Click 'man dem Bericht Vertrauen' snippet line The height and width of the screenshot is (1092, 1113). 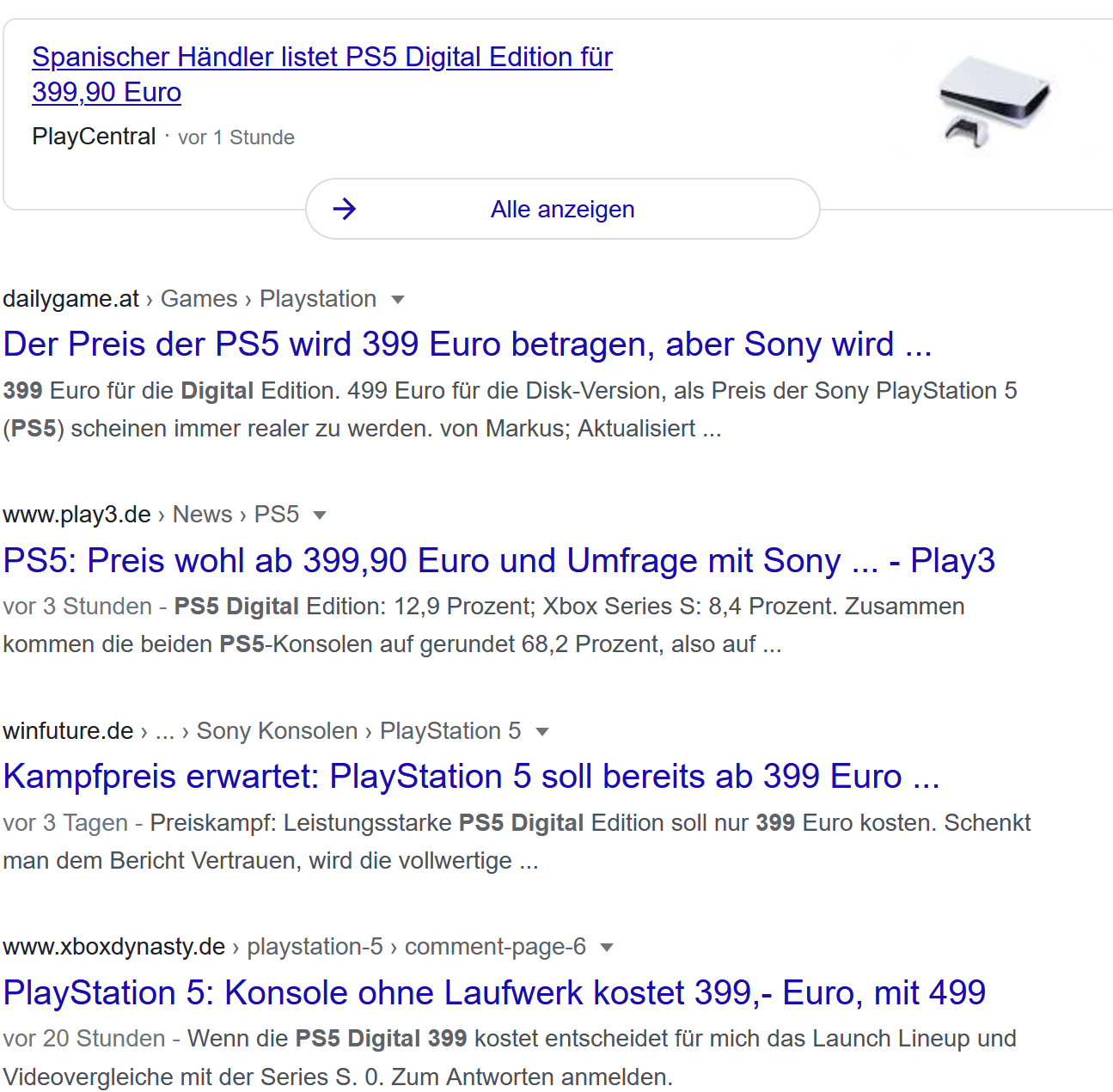click(x=271, y=861)
